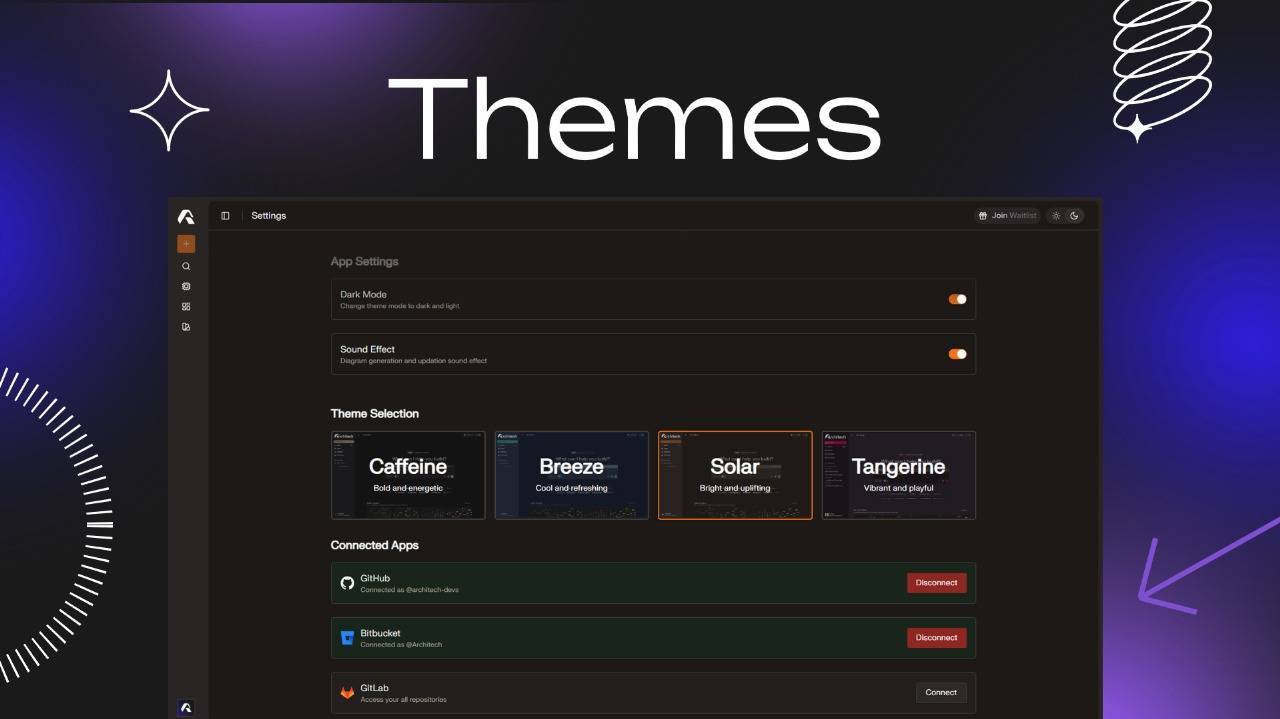Click the GitHub logo in Connected Apps
This screenshot has width=1280, height=719.
point(347,582)
